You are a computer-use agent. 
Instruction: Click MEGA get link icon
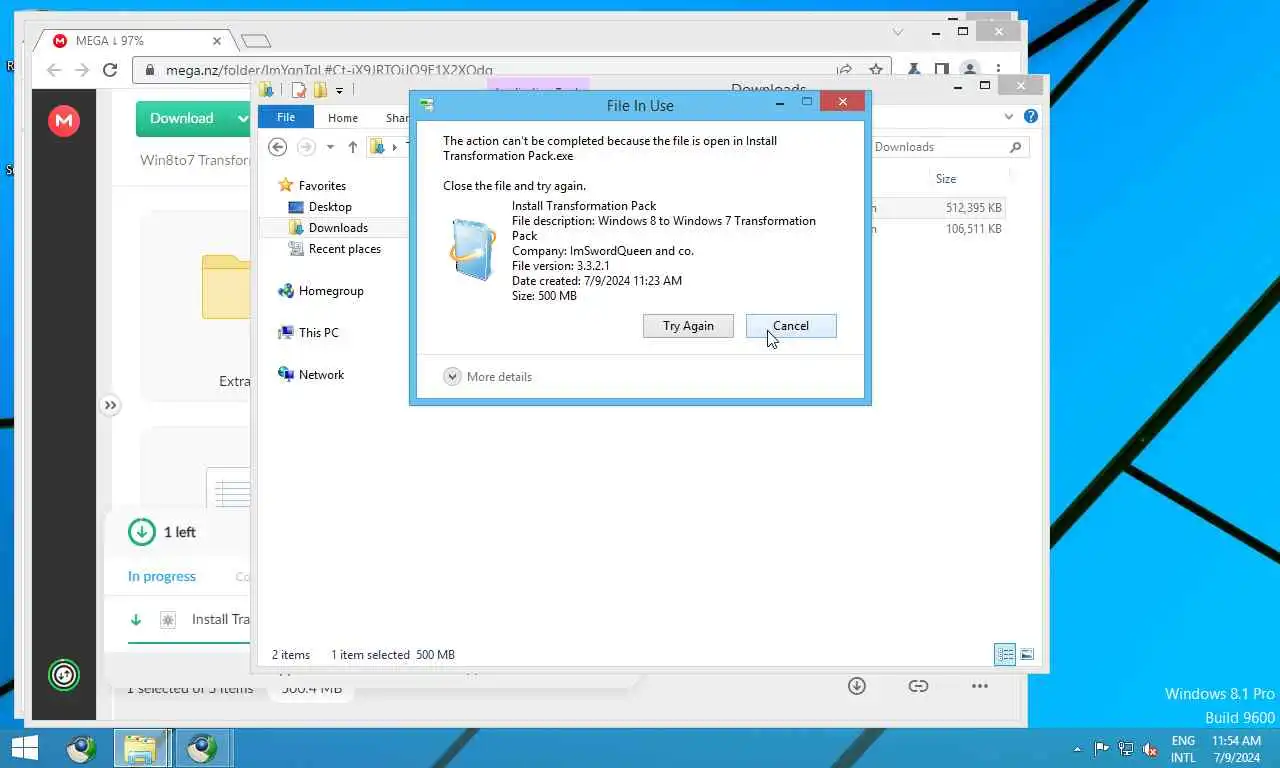[918, 686]
